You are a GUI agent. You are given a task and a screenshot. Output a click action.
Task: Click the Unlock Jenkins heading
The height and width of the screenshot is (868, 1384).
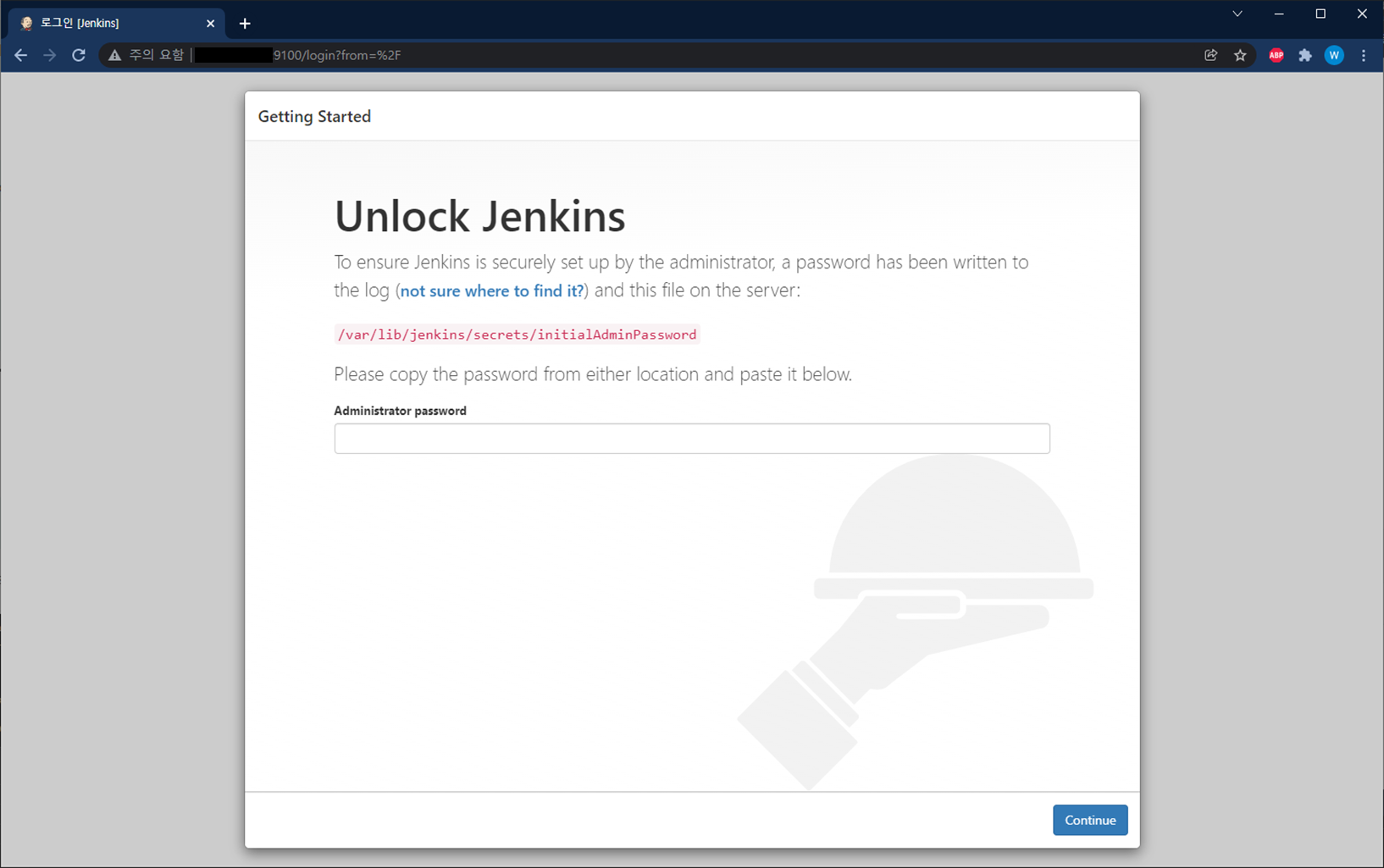[480, 216]
